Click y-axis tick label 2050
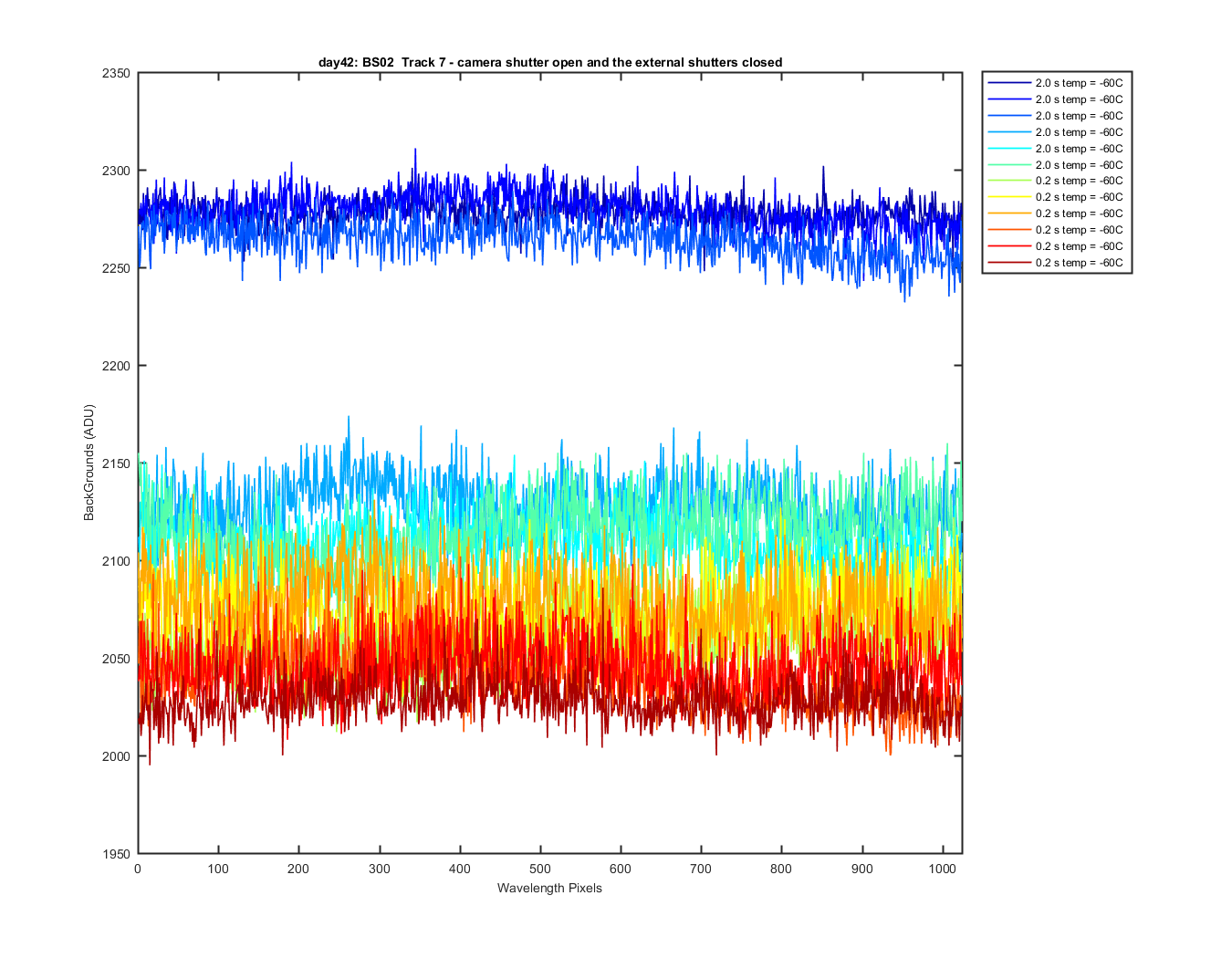This screenshot has width=1232, height=958. [117, 659]
